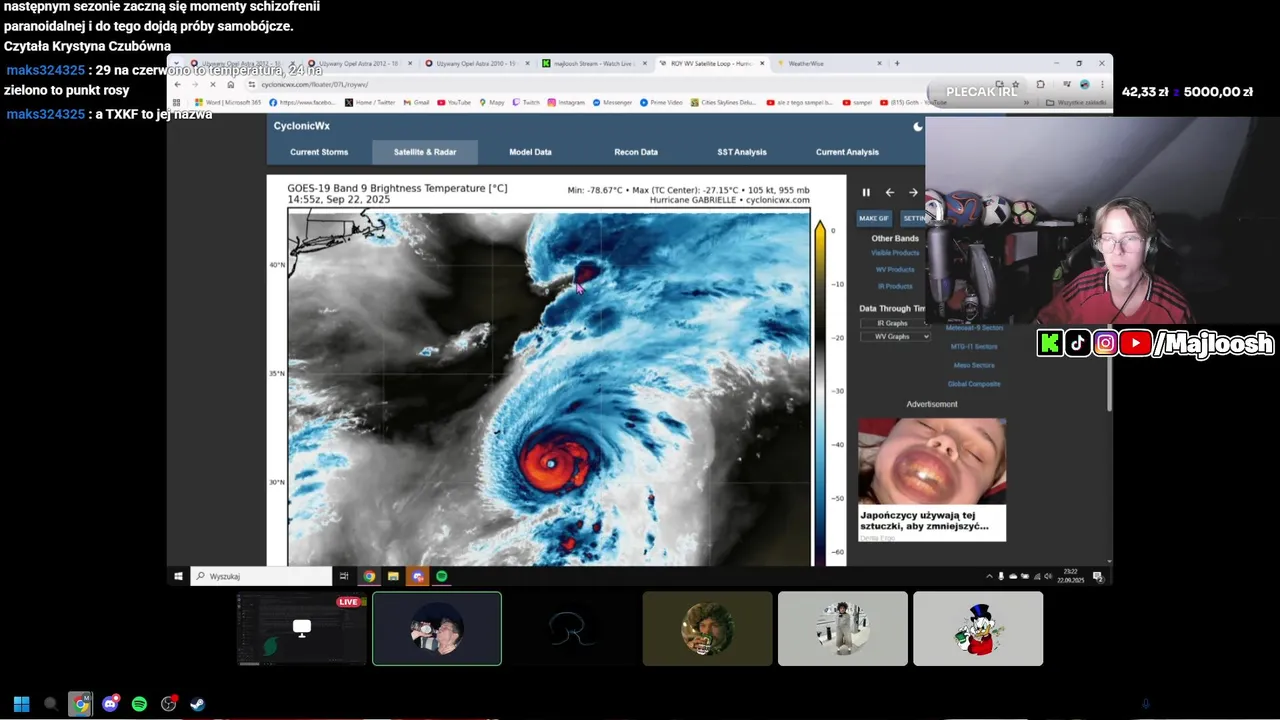The image size is (1280, 720).
Task: Open the browser three-dot menu
Action: click(1101, 85)
